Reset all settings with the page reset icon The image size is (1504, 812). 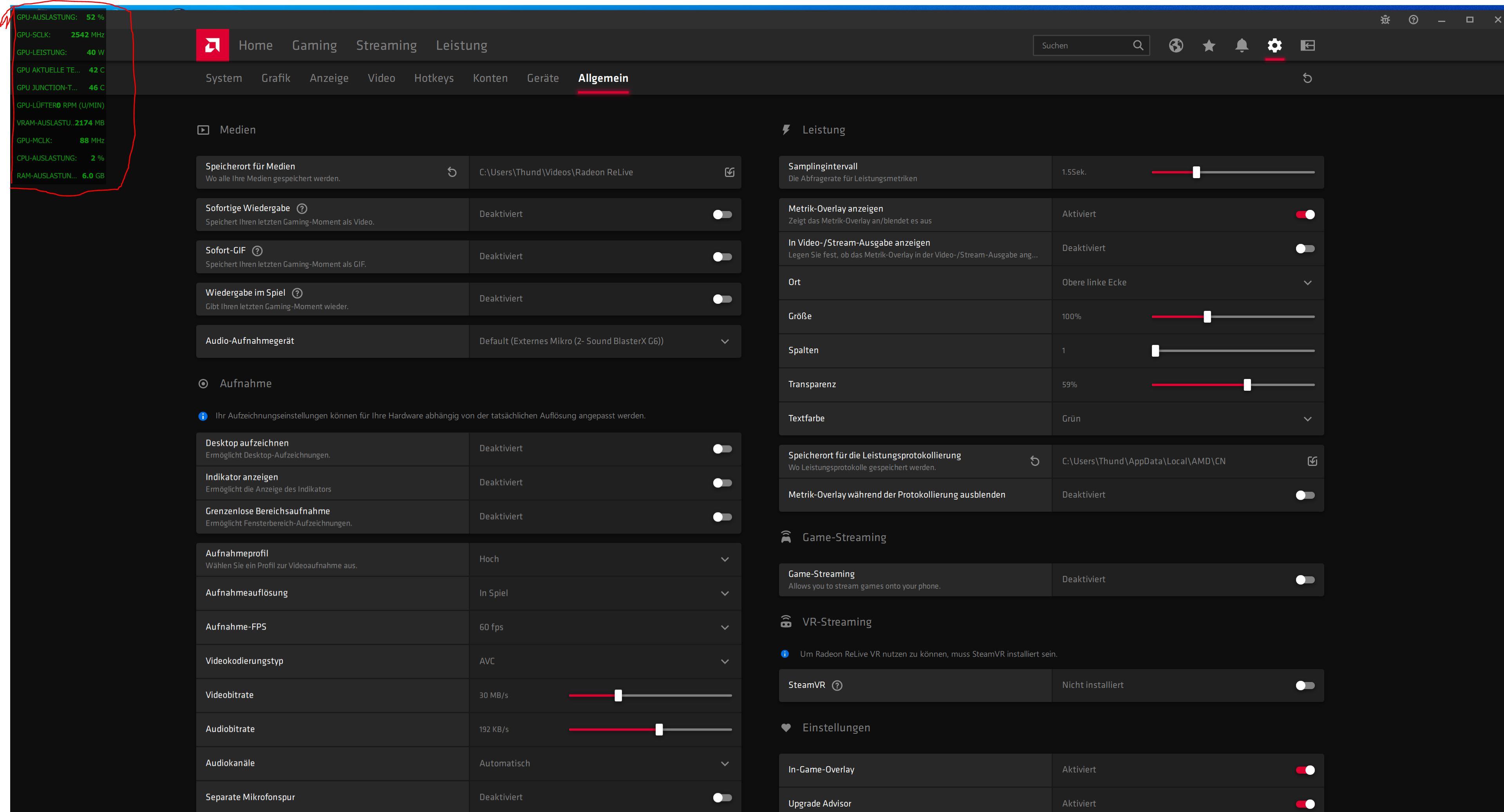pos(1307,78)
